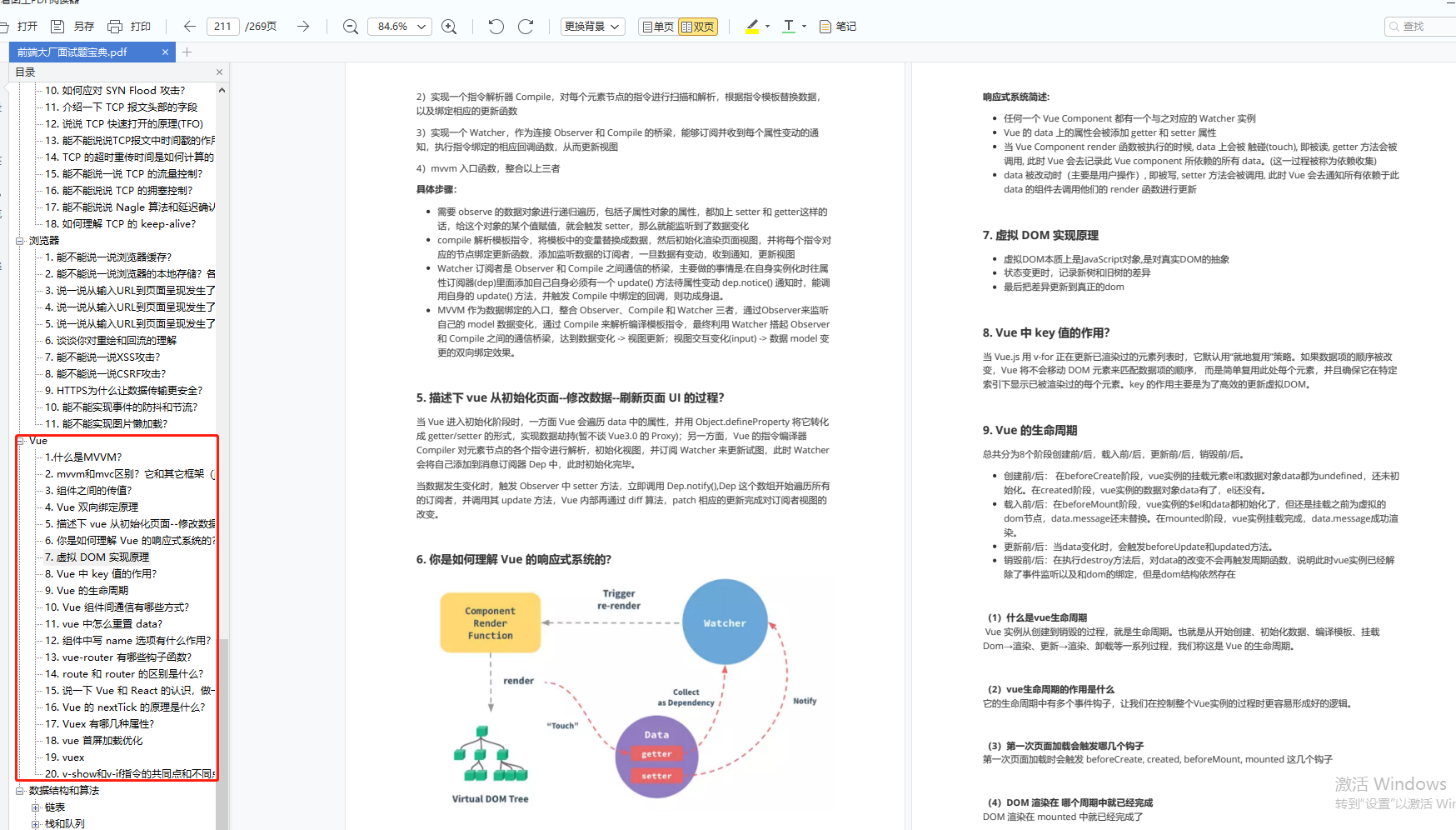Open outline item 16. Vue 的 nextTick 的原理是什么?
This screenshot has height=830, width=1456.
(x=125, y=707)
